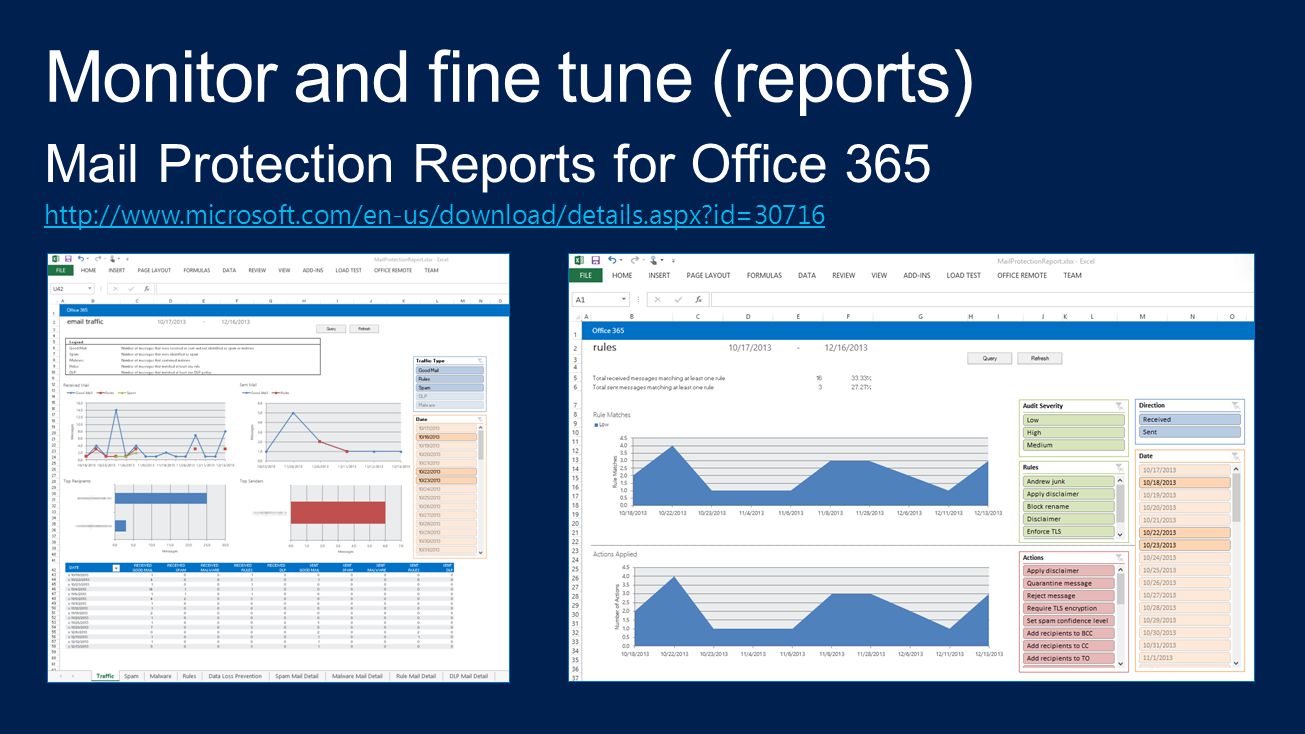This screenshot has height=734, width=1305.
Task: Click column G header in right window
Action: tap(919, 316)
